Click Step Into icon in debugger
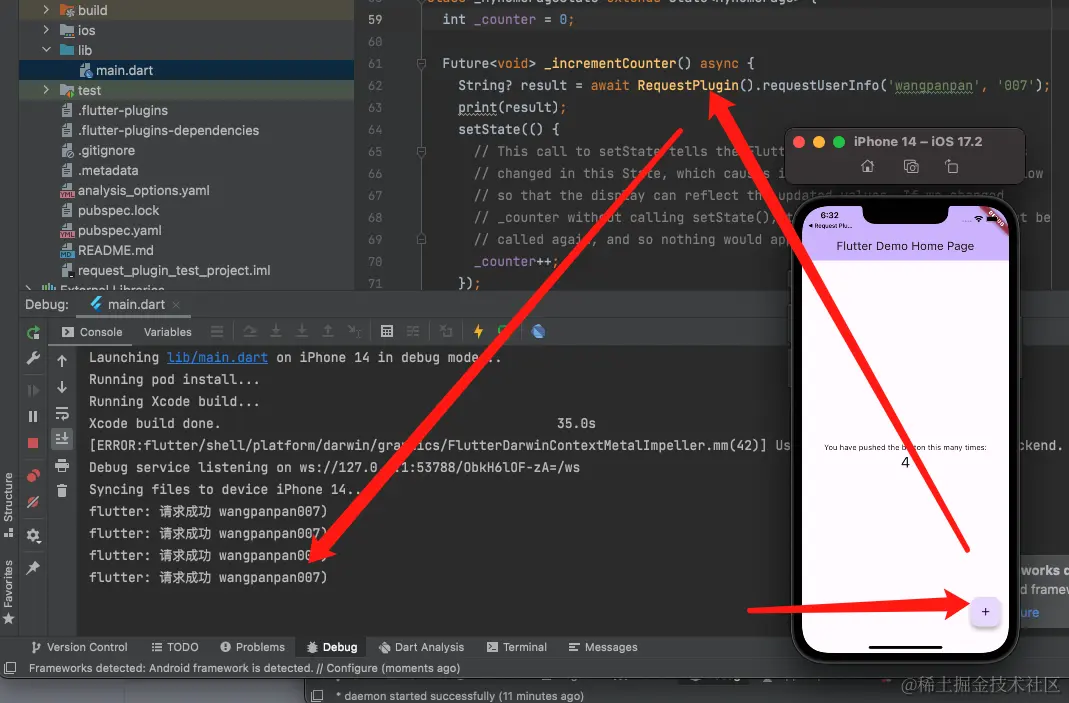The width and height of the screenshot is (1069, 703). click(276, 331)
